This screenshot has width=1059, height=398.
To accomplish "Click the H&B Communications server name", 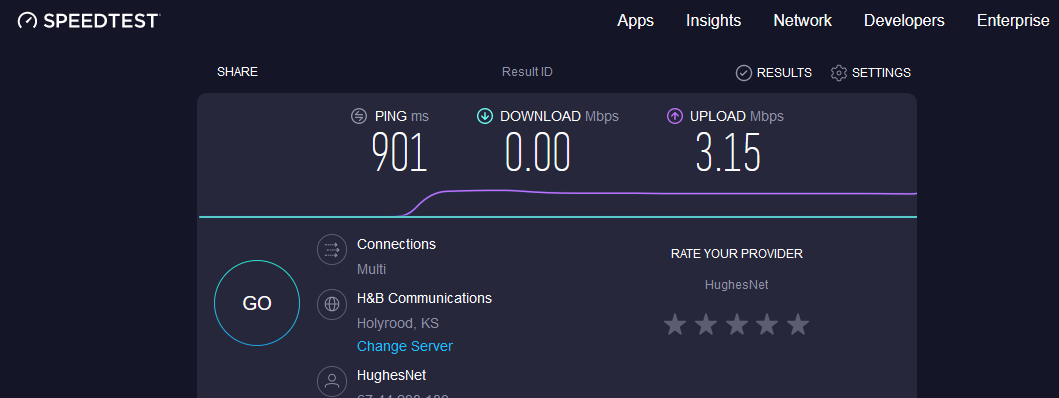I will tap(424, 298).
